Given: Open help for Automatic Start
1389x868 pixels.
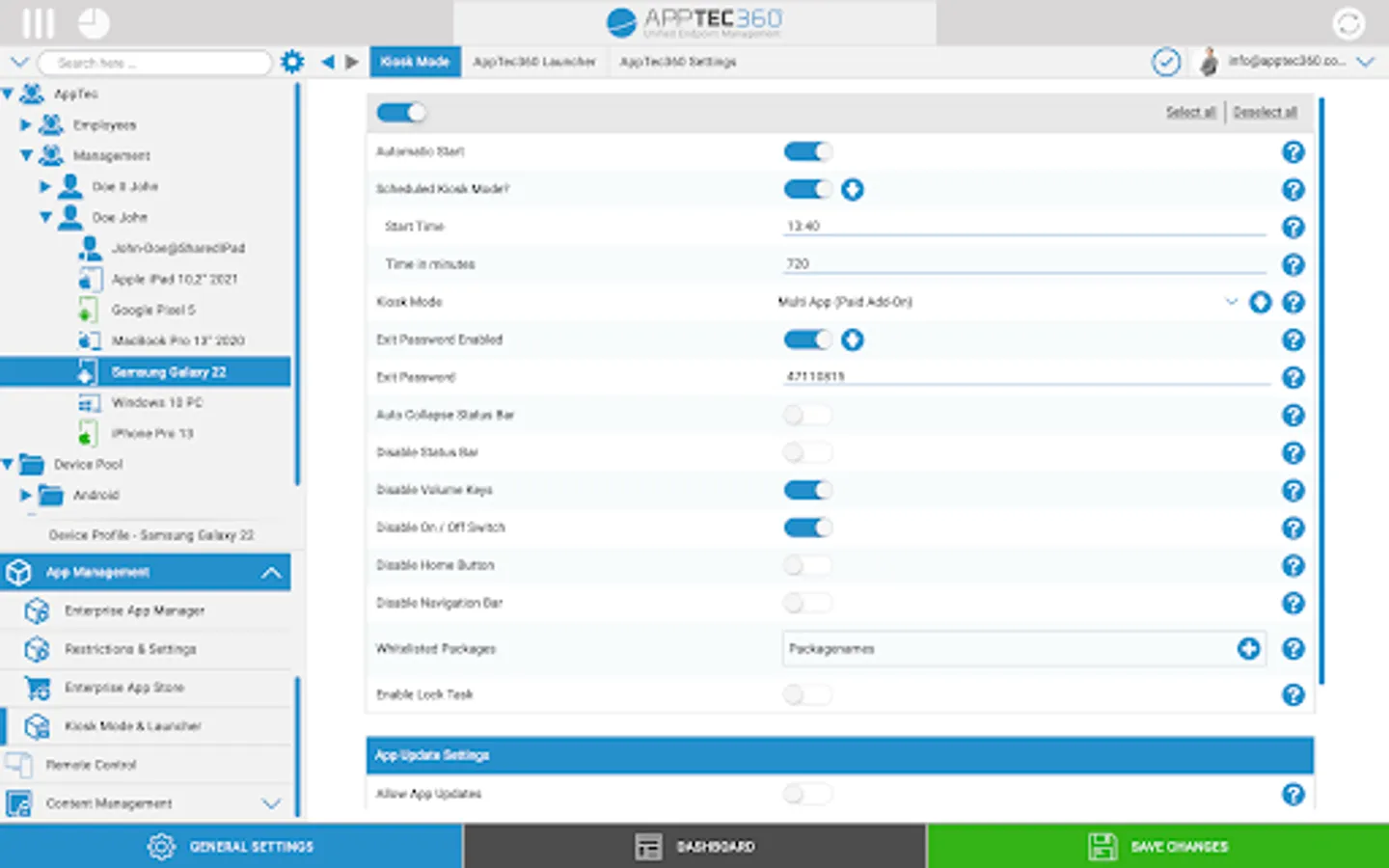Looking at the screenshot, I should (x=1294, y=151).
